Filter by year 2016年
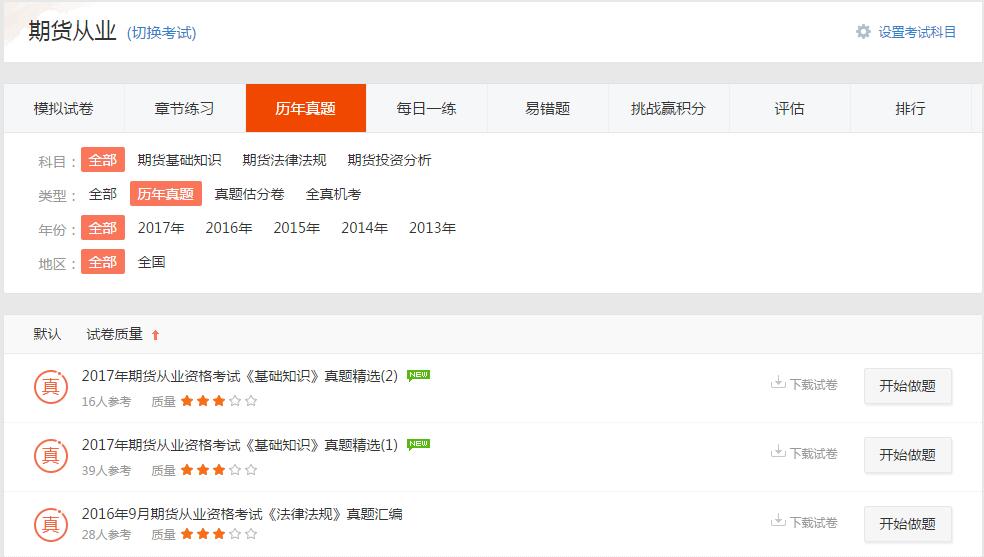 point(229,228)
